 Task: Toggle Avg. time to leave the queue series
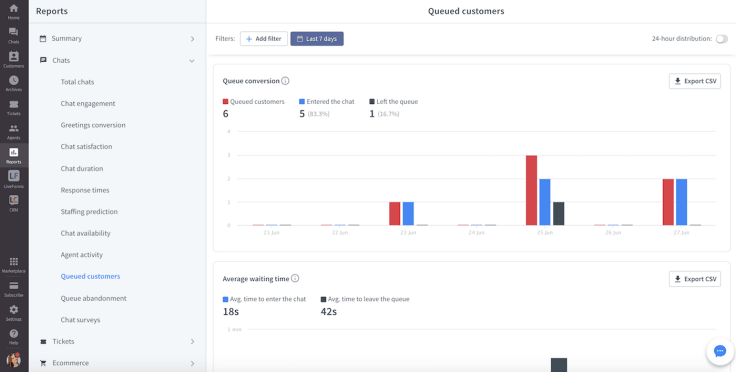pos(365,299)
